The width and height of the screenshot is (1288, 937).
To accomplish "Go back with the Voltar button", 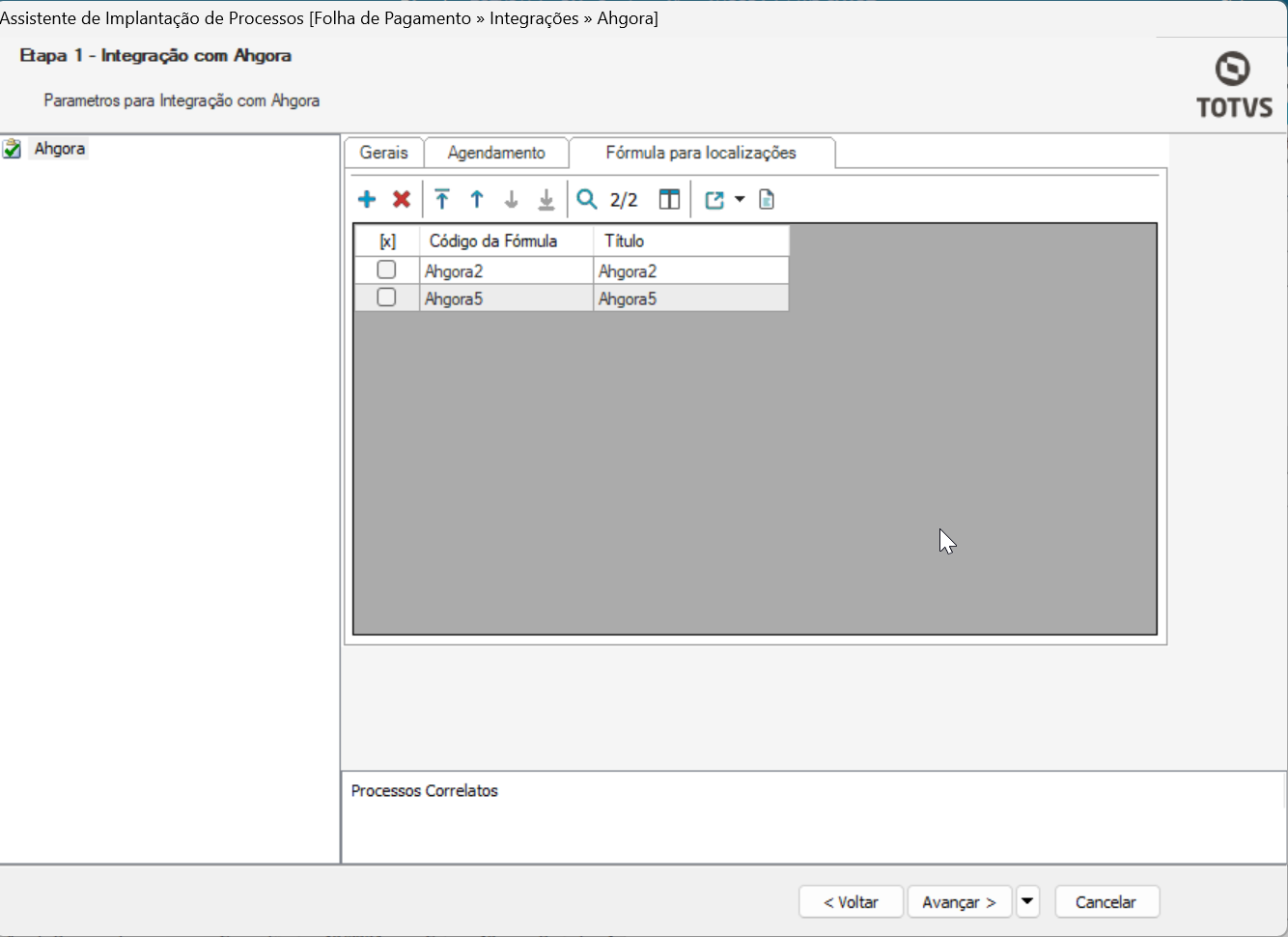I will (x=851, y=902).
